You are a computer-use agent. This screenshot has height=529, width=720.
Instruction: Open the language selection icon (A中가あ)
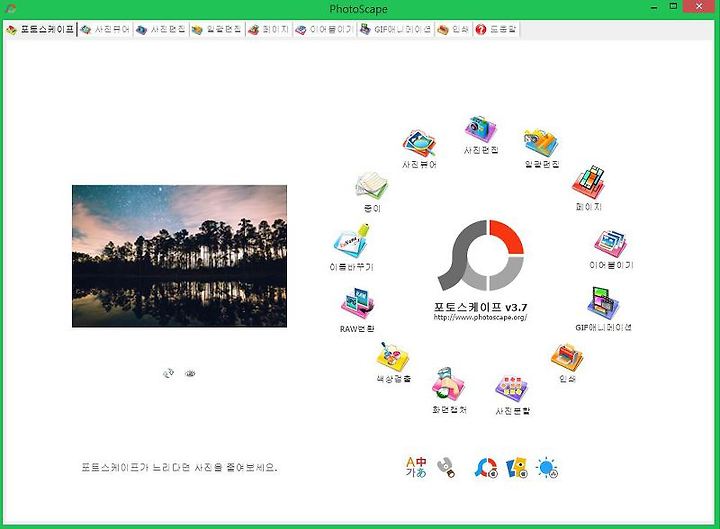point(416,467)
